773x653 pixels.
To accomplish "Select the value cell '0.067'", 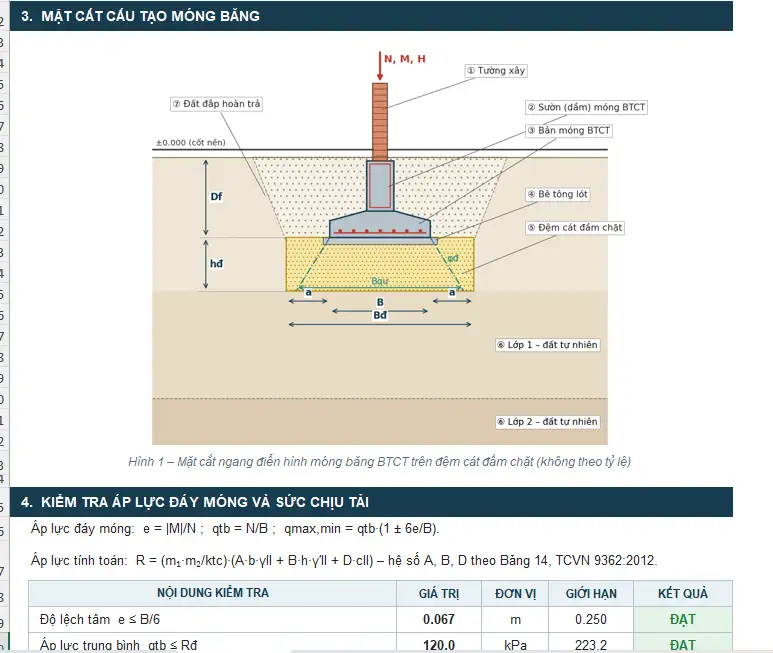I will 439,619.
